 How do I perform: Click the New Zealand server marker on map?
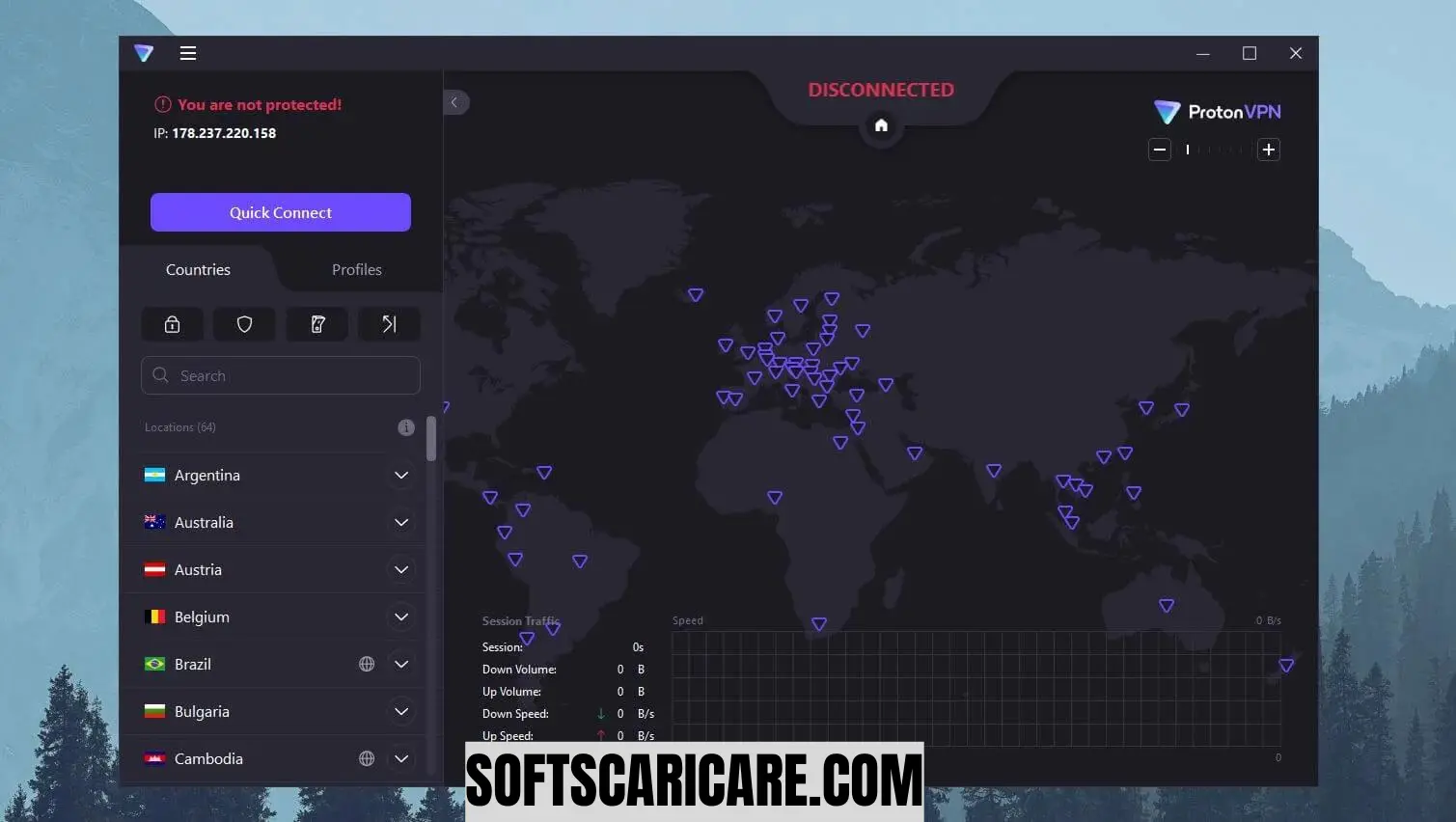pos(1286,666)
